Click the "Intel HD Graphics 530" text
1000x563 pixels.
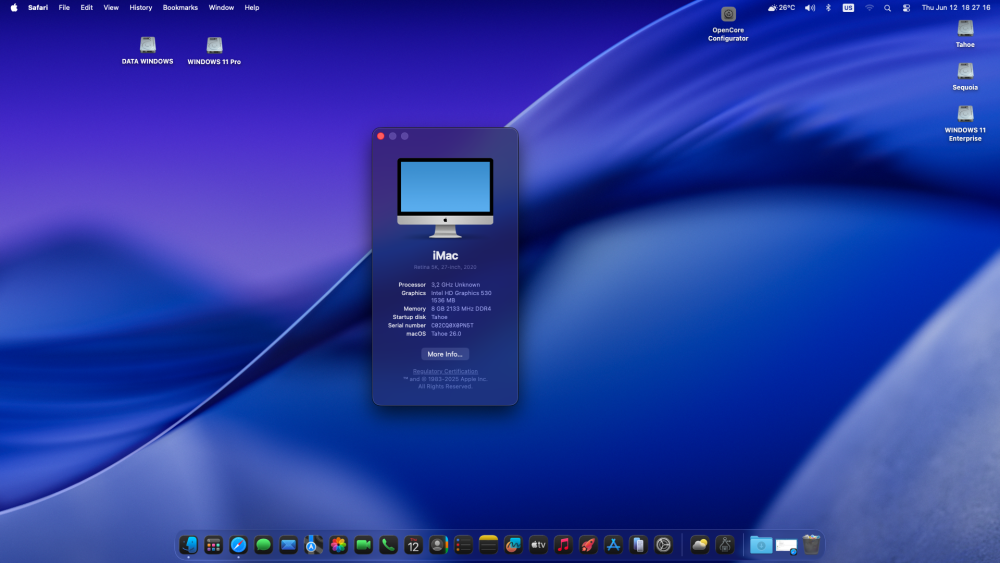[461, 293]
